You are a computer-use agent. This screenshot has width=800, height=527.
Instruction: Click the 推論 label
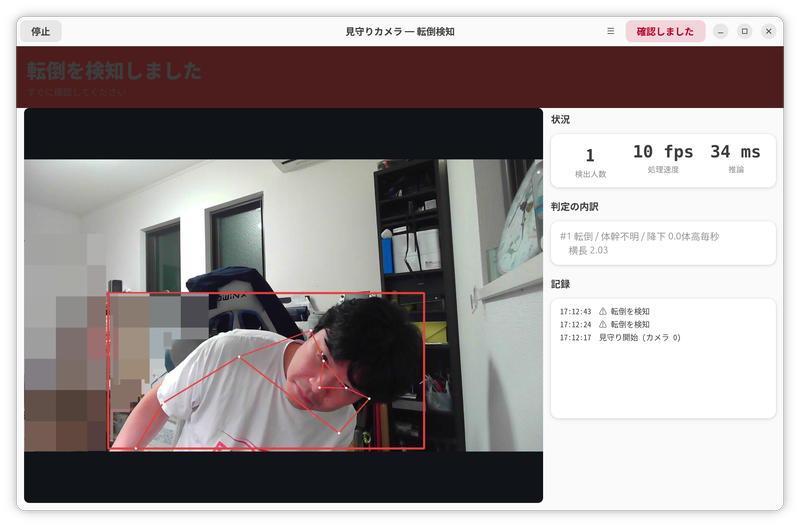(x=736, y=169)
